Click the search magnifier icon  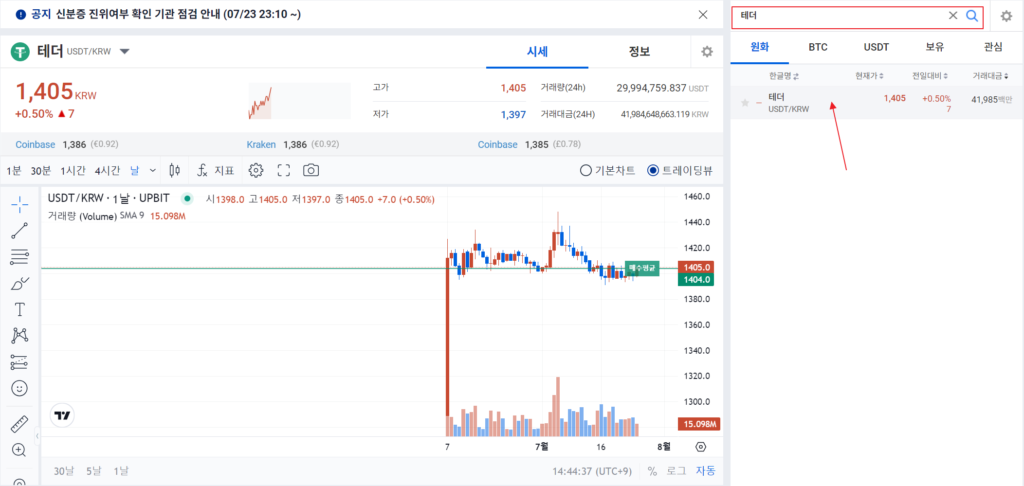coord(971,16)
